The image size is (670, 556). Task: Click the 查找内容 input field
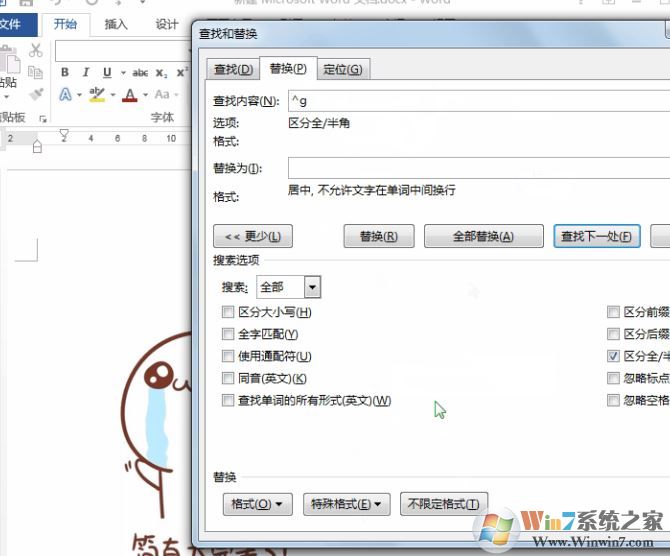click(x=479, y=101)
